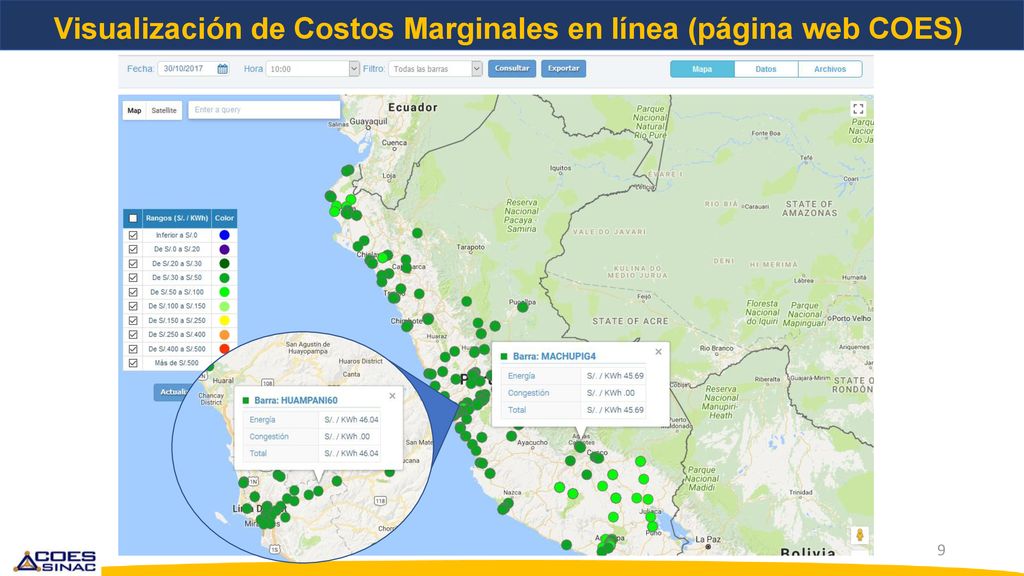
Task: Switch to the Archivos tab
Action: (830, 69)
